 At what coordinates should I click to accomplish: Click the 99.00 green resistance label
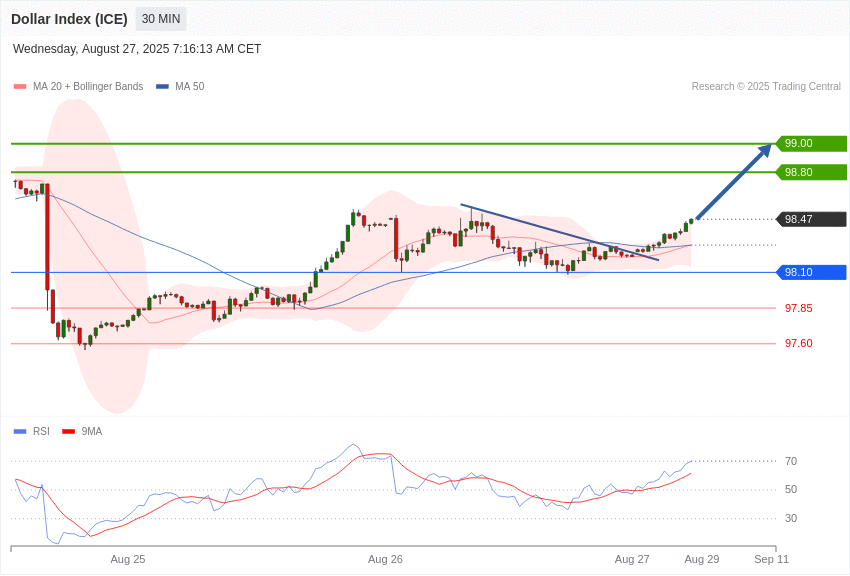[812, 144]
